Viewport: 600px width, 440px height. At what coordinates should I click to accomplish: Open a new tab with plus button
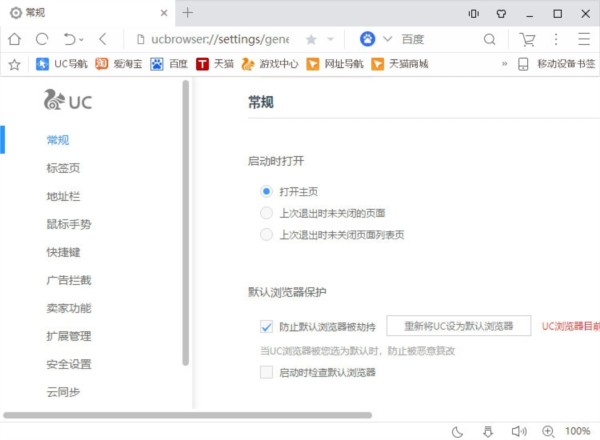tap(188, 13)
